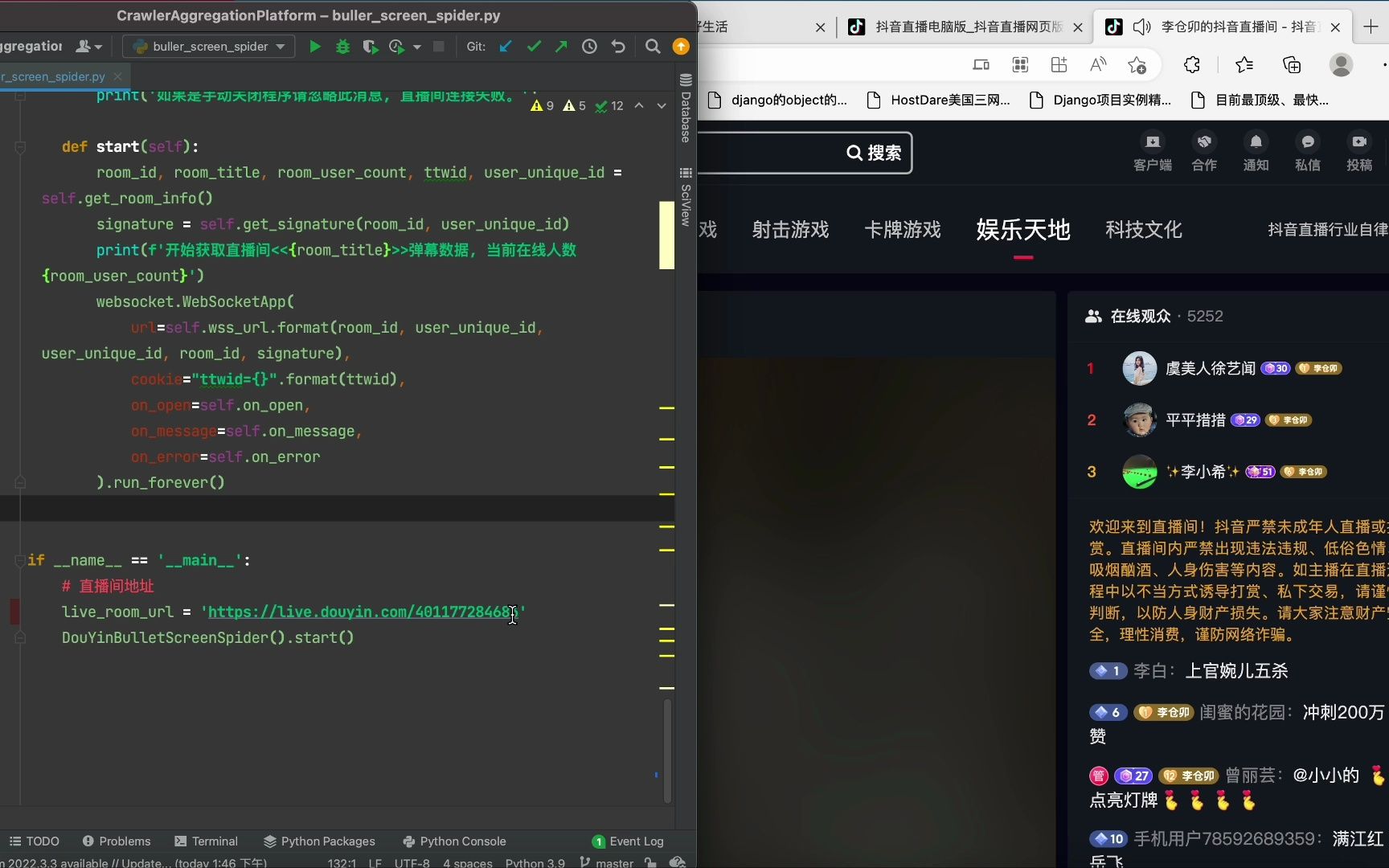This screenshot has height=868, width=1389.
Task: Run with coverage shield icon
Action: click(370, 47)
